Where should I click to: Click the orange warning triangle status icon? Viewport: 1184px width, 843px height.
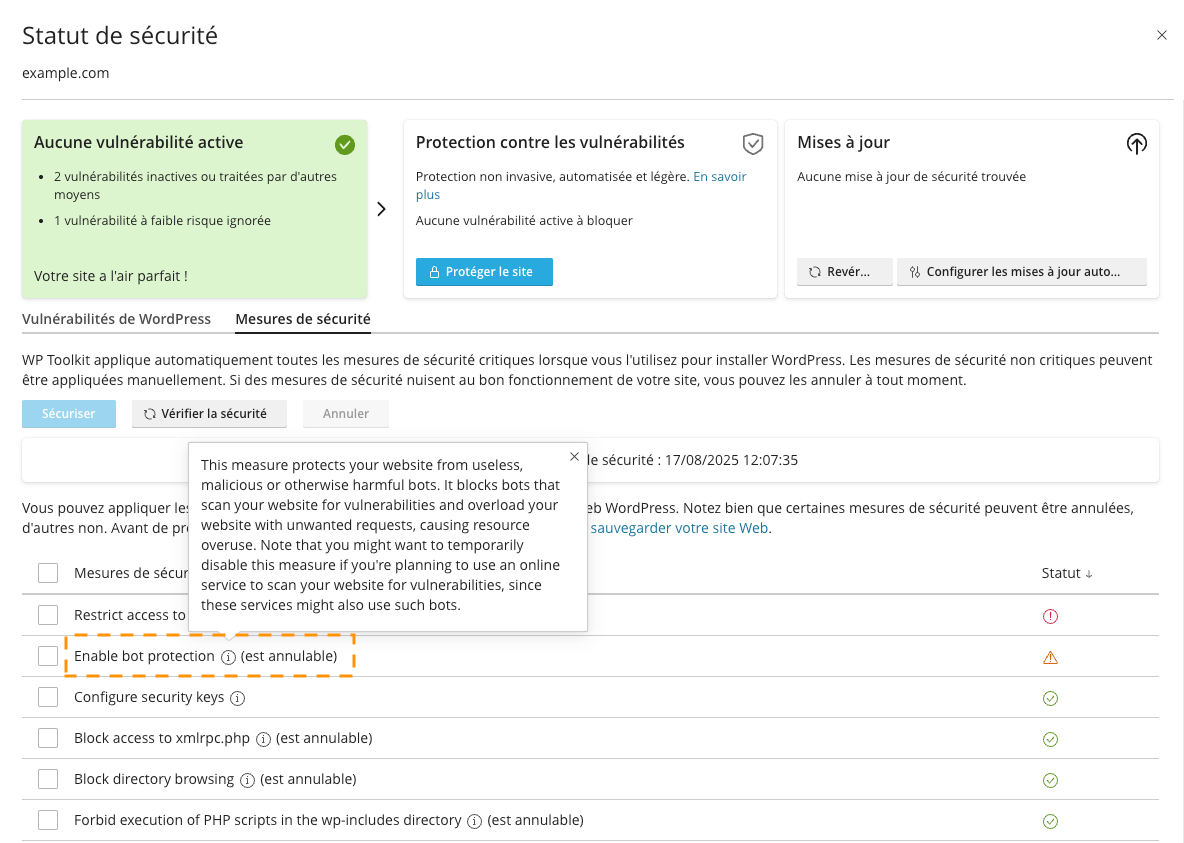[x=1050, y=657]
